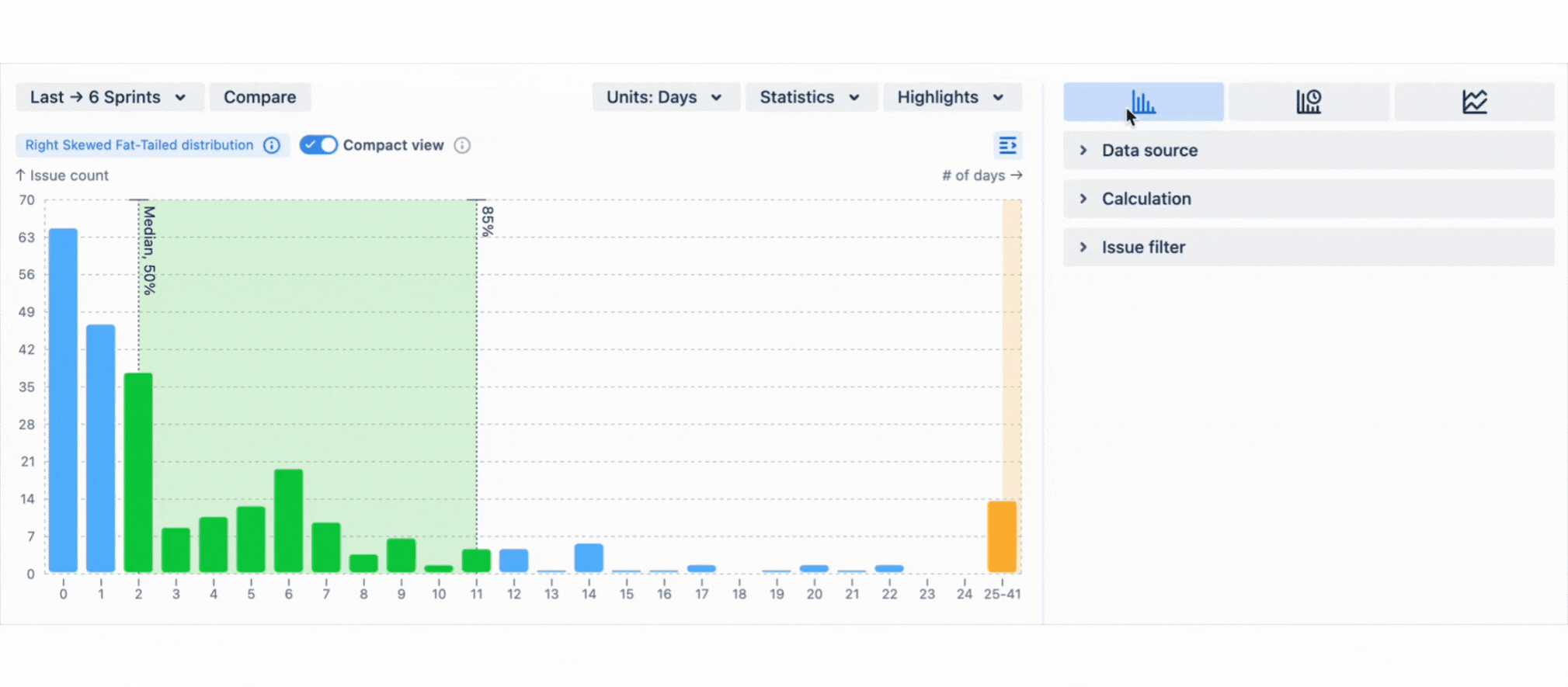Viewport: 1568px width, 687px height.
Task: Click the orange bar for 25-41 days
Action: [x=1002, y=537]
